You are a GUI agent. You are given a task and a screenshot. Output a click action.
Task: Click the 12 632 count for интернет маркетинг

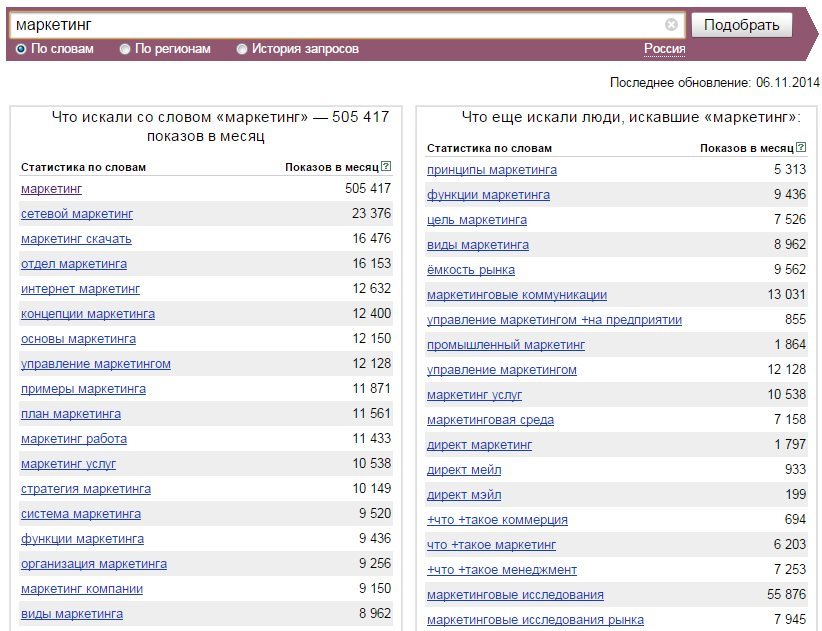tap(372, 288)
